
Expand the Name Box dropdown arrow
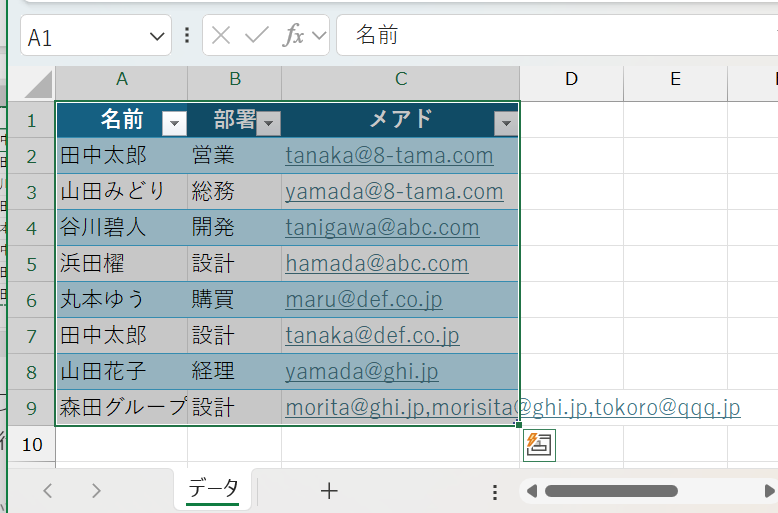[157, 37]
